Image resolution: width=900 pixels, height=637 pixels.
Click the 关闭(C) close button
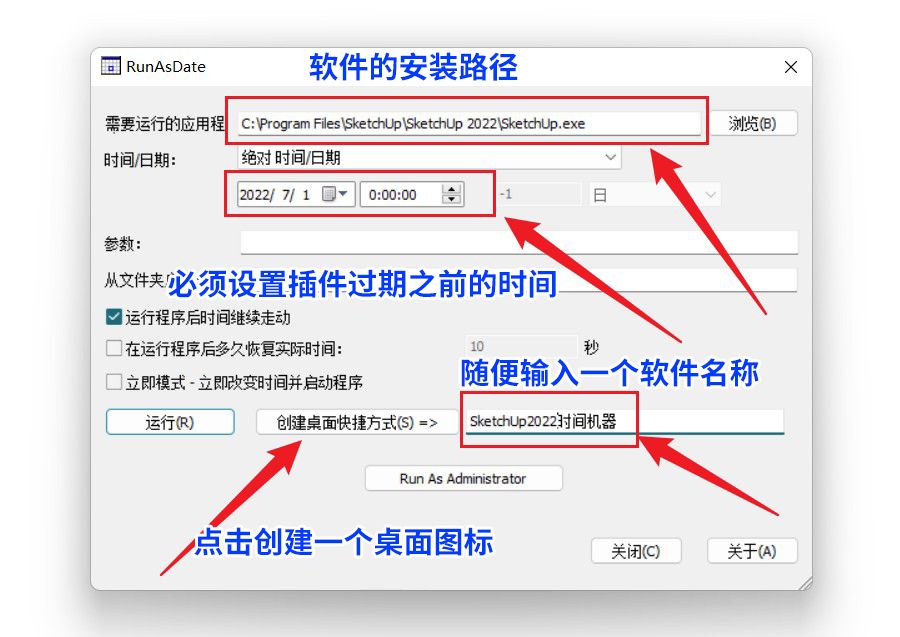pyautogui.click(x=636, y=551)
